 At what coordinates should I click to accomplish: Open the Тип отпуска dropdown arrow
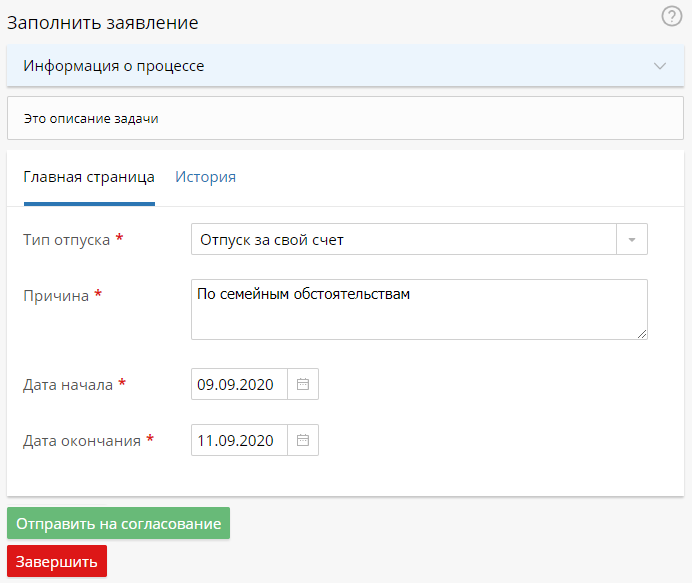[x=632, y=240]
